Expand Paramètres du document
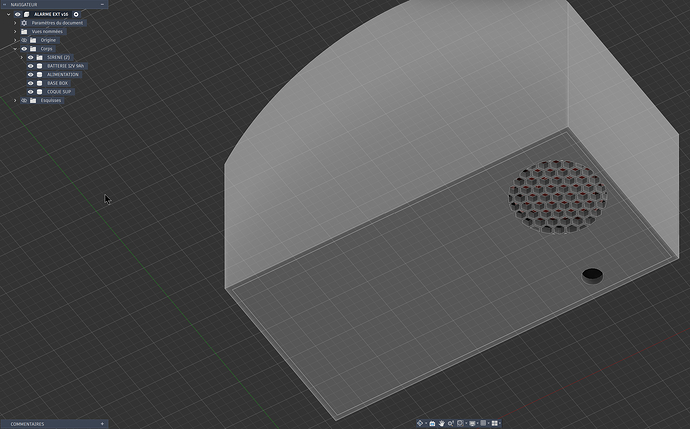Viewport: 690px width, 429px height. tap(15, 23)
